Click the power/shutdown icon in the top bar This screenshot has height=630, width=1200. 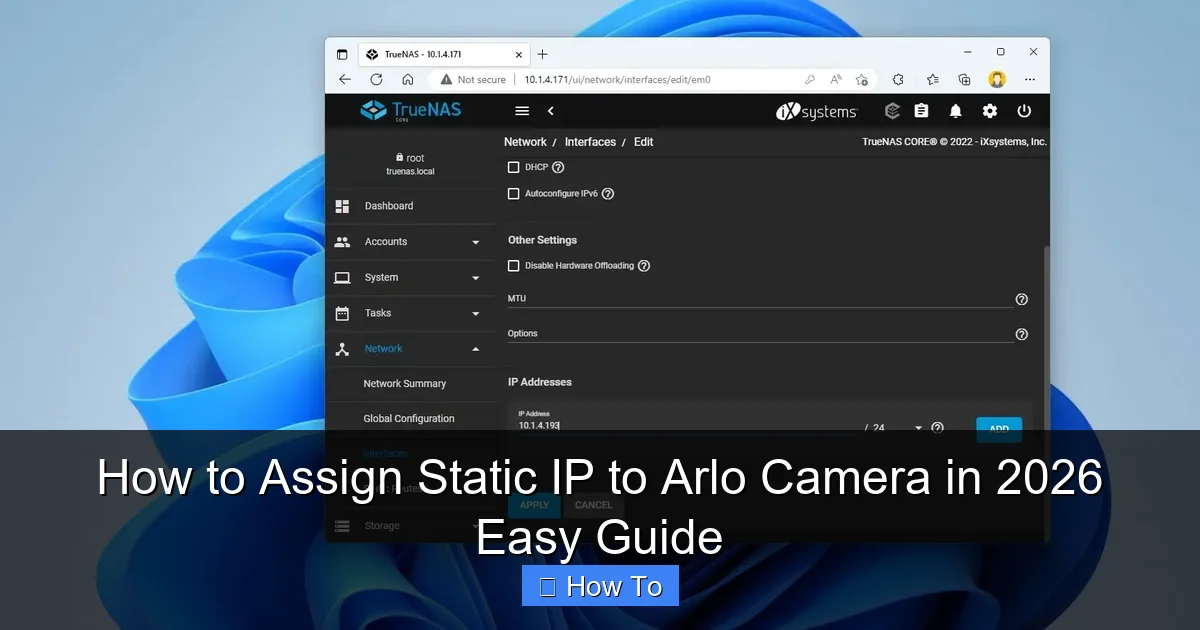click(x=1024, y=111)
